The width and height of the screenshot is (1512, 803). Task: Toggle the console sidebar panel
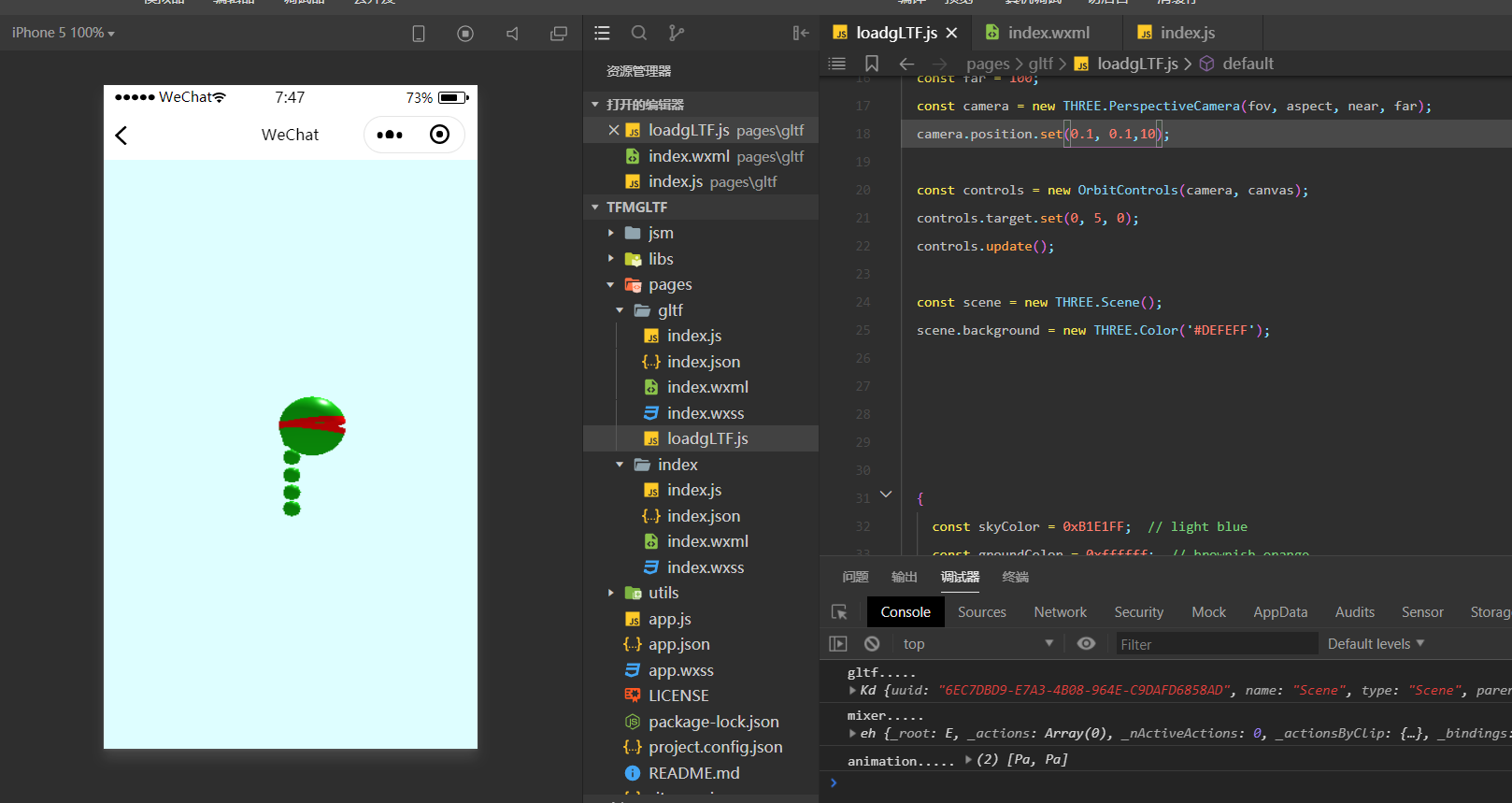click(838, 644)
